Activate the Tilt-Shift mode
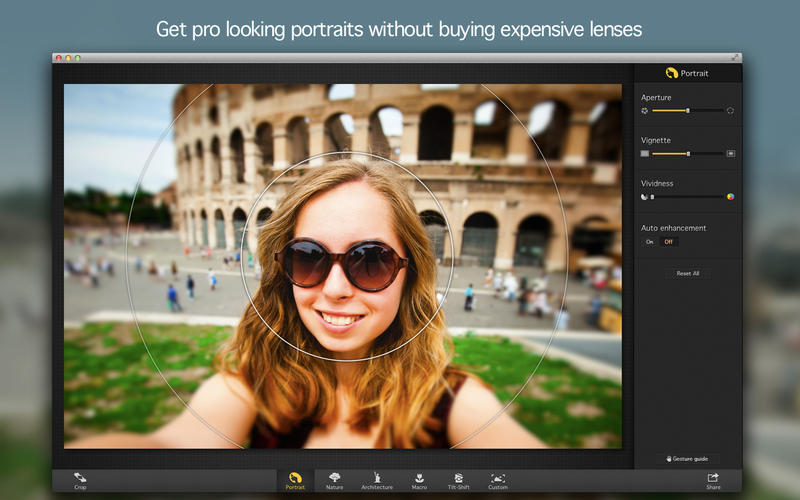The image size is (800, 500). click(x=458, y=480)
